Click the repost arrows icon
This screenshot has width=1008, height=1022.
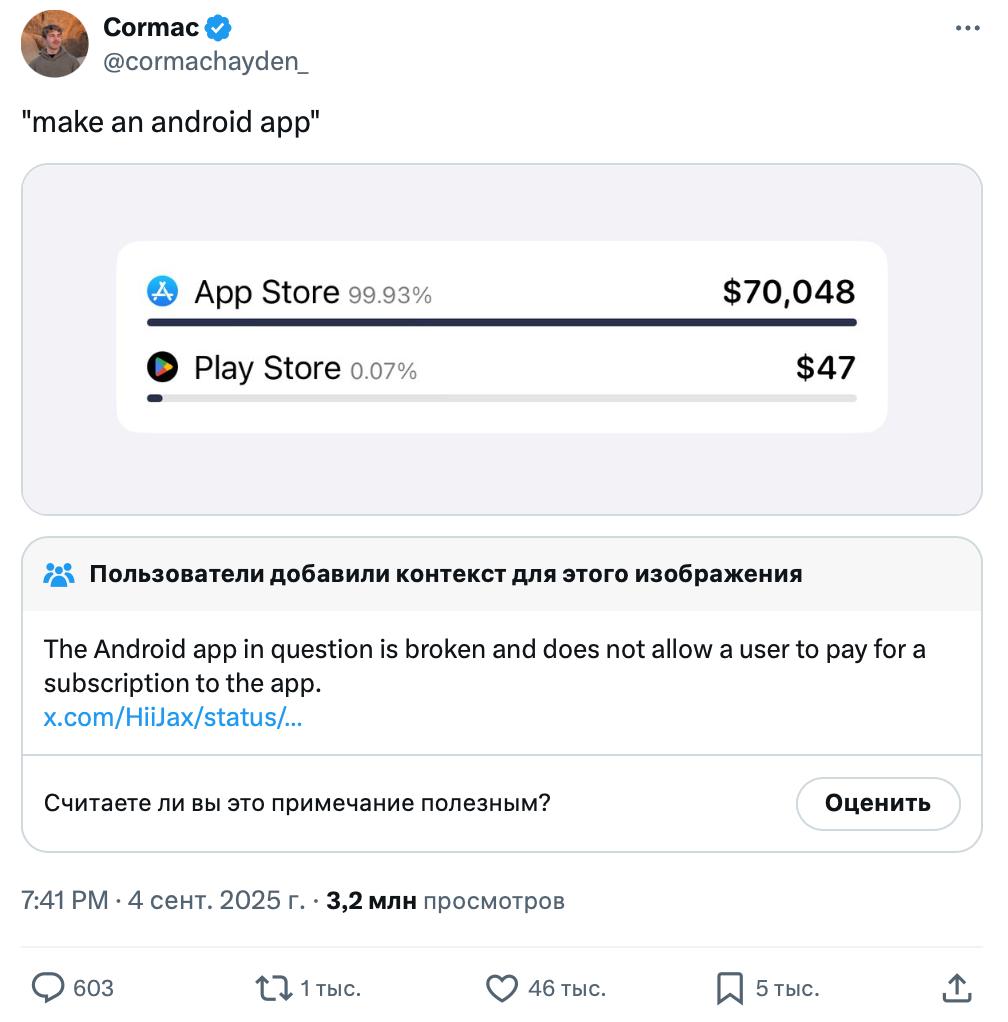click(273, 988)
